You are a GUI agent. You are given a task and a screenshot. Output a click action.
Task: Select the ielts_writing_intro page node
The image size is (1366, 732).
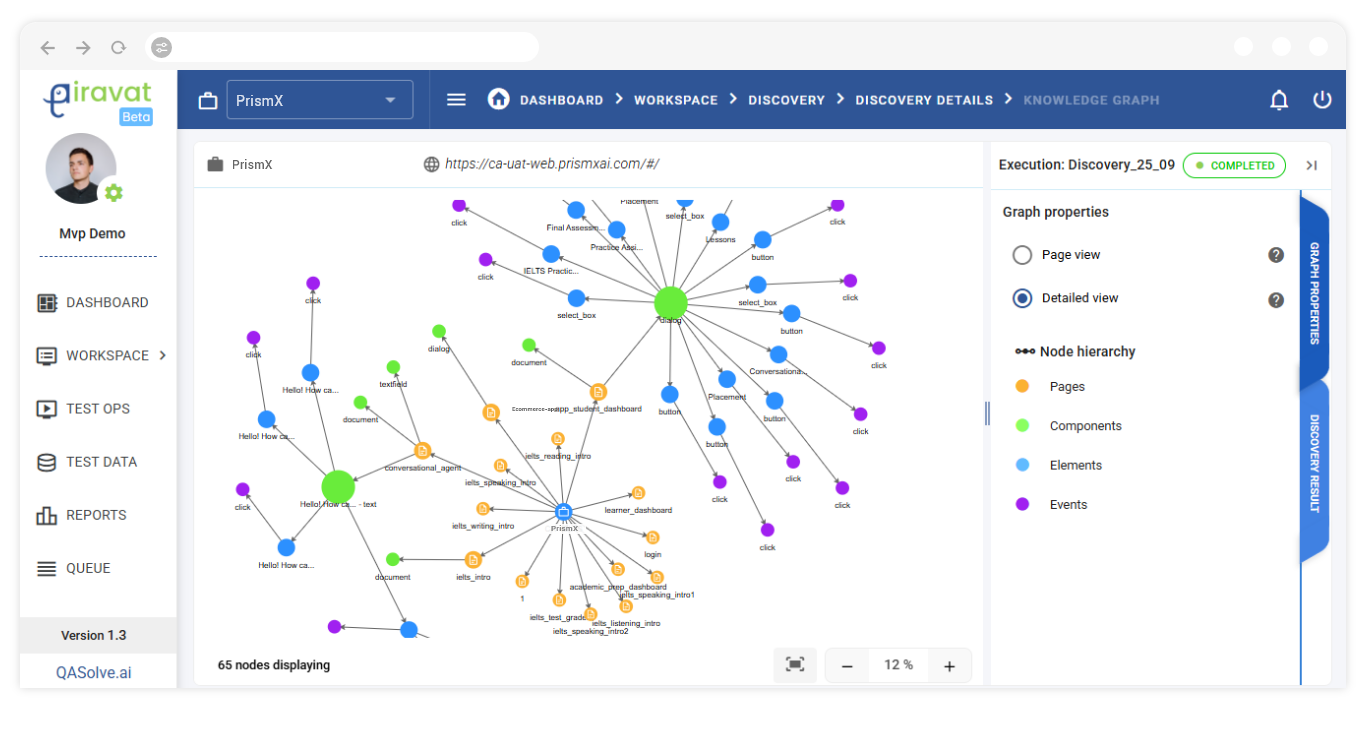[x=483, y=509]
